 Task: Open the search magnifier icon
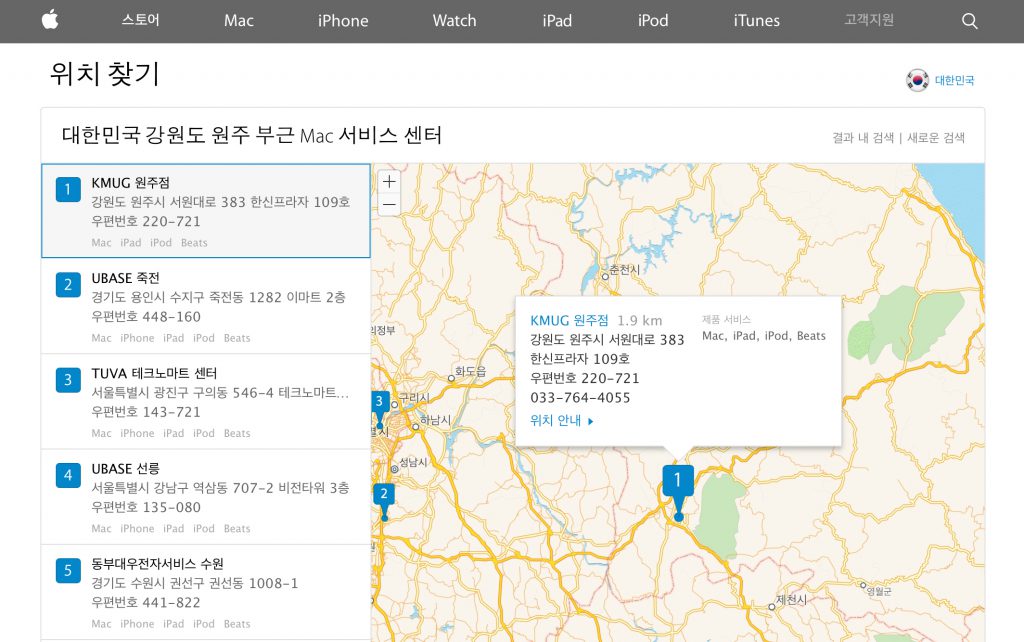pos(968,20)
